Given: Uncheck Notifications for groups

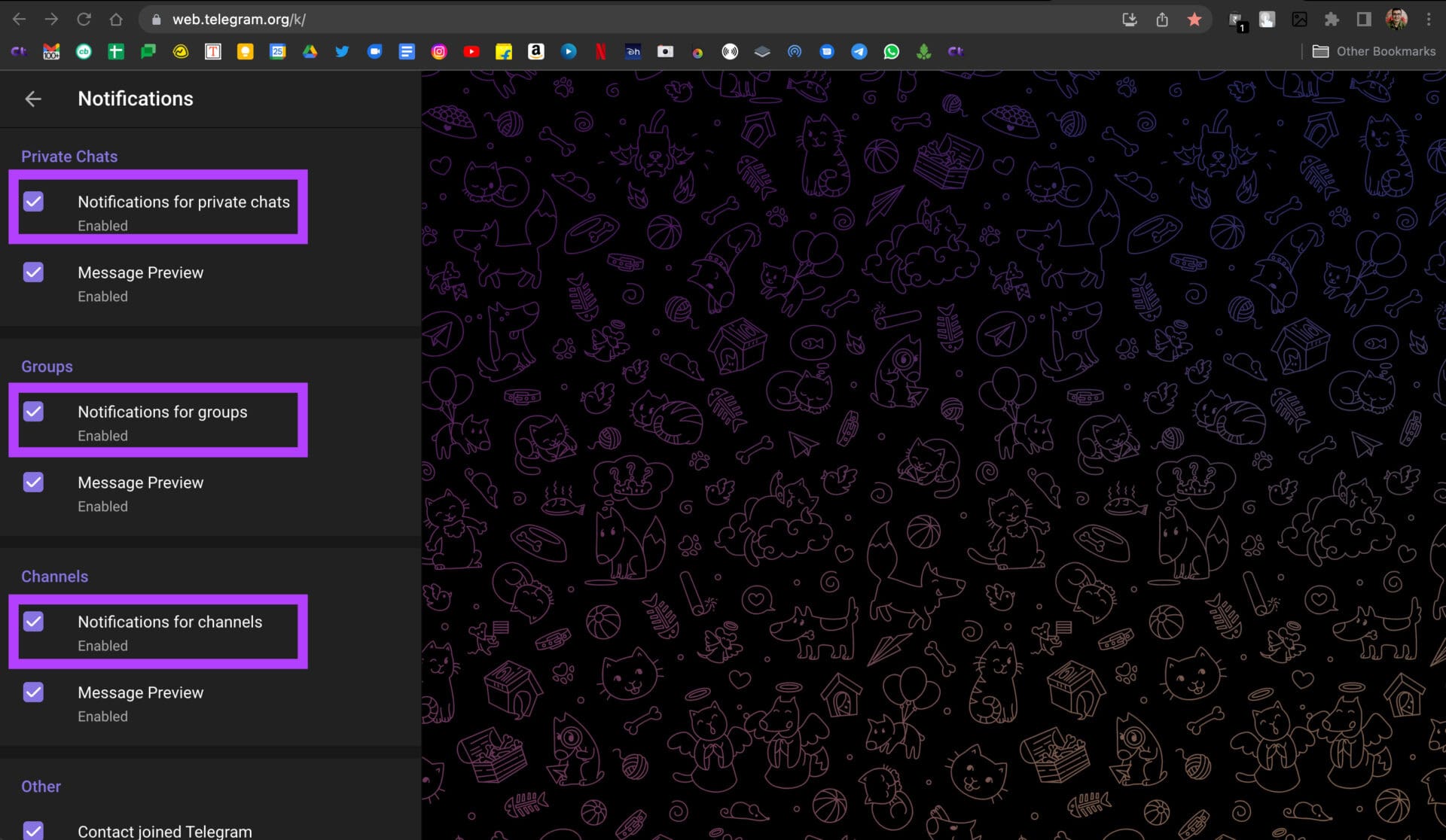Looking at the screenshot, I should pyautogui.click(x=33, y=412).
